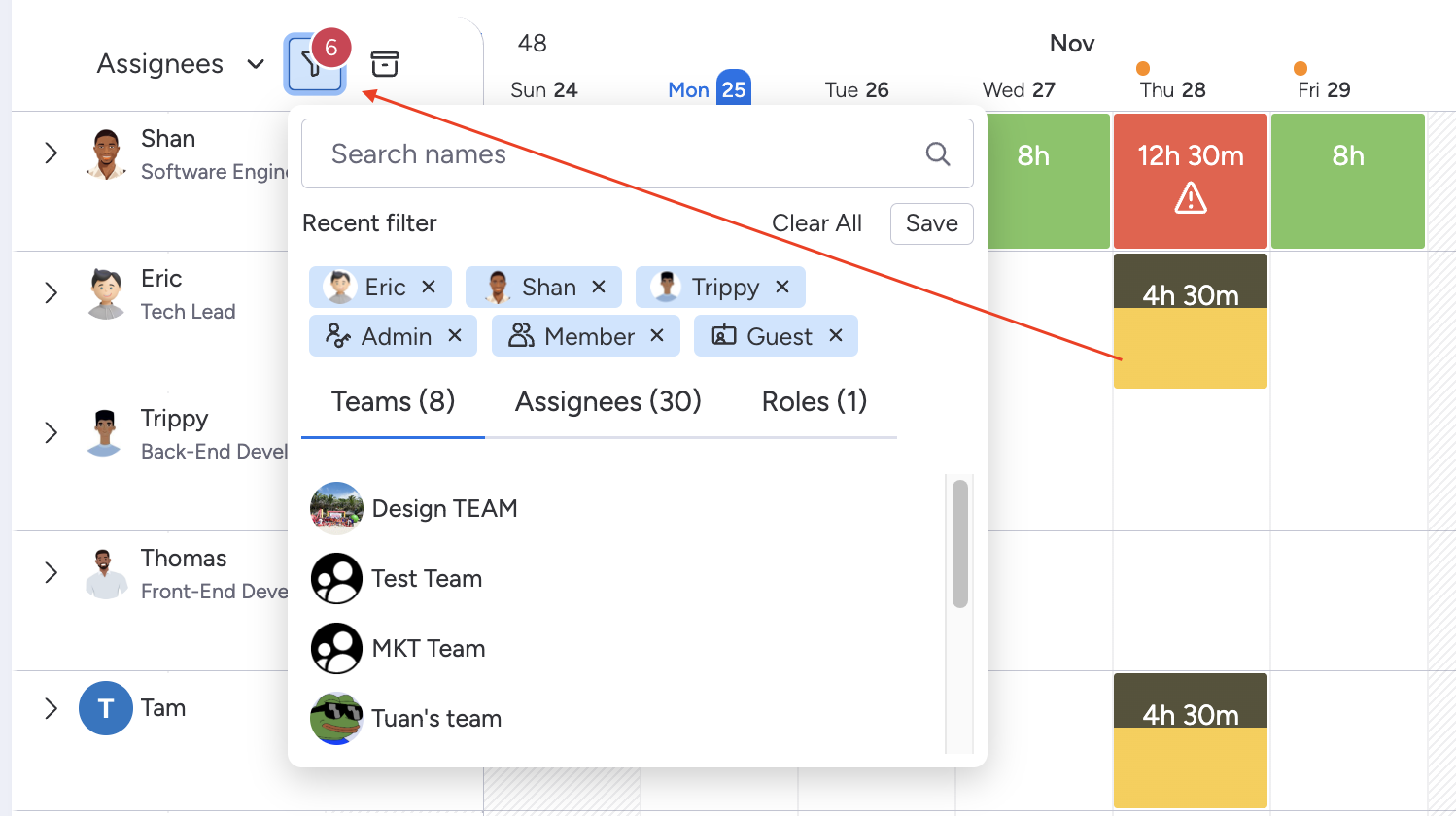Image resolution: width=1456 pixels, height=816 pixels.
Task: Save the current filter
Action: [x=931, y=223]
